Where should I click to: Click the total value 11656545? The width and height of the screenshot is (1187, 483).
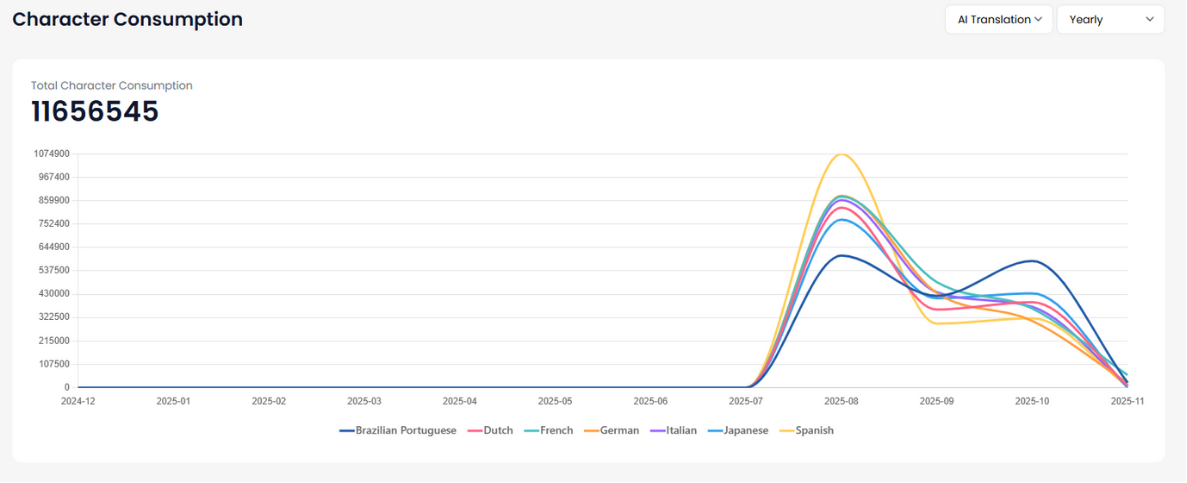coord(95,111)
